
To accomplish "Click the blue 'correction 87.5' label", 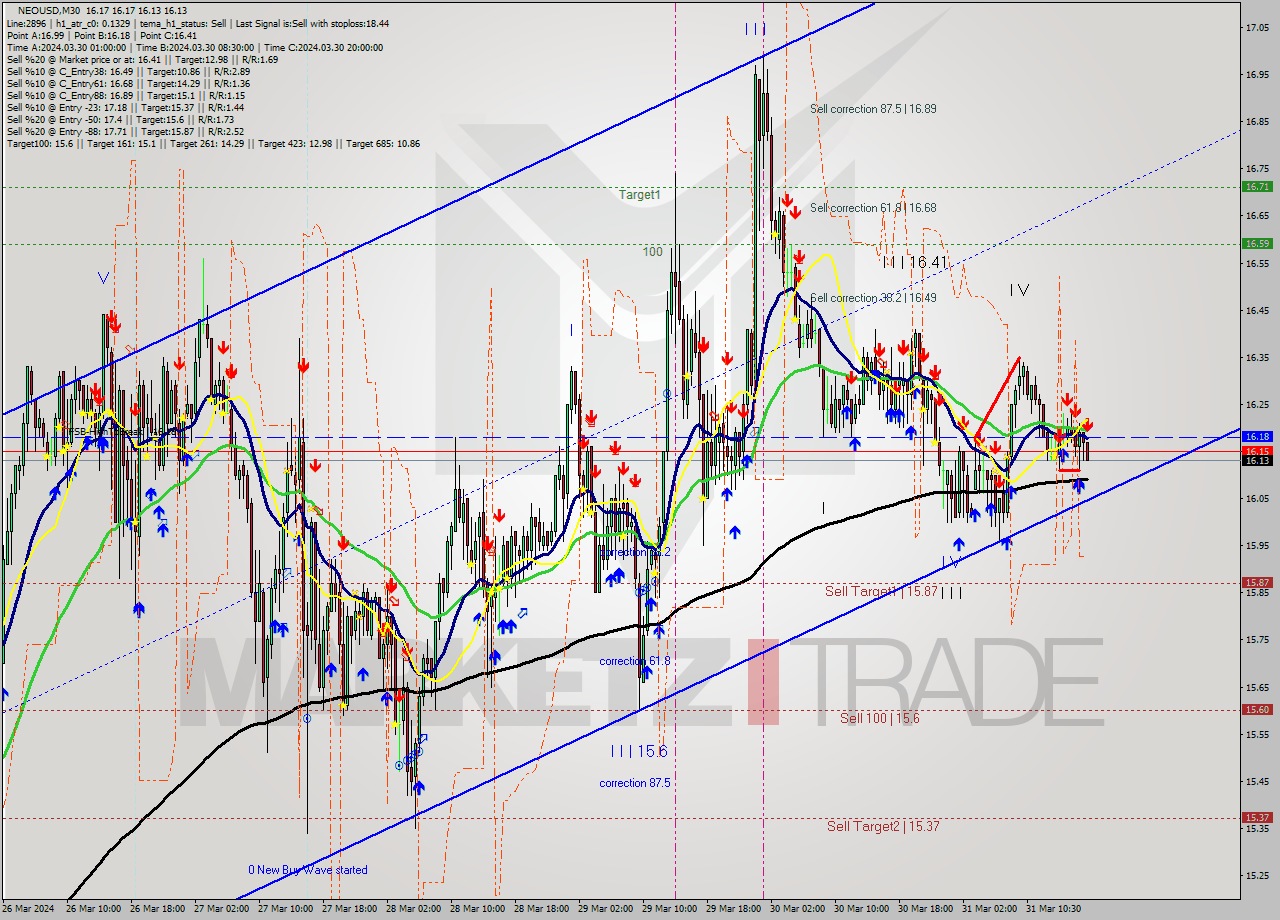I will pos(635,783).
